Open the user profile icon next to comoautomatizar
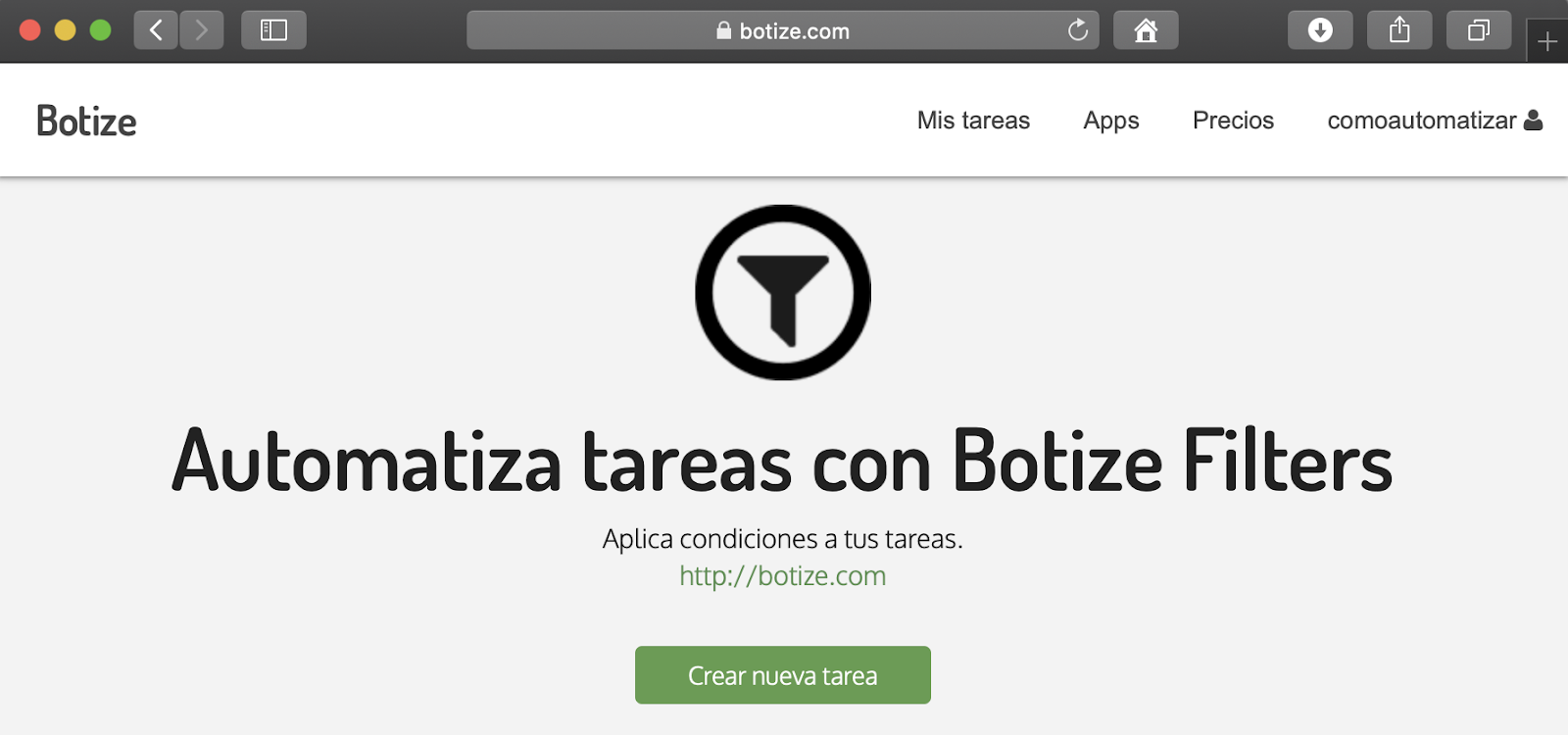The width and height of the screenshot is (1568, 735). pos(1534,120)
